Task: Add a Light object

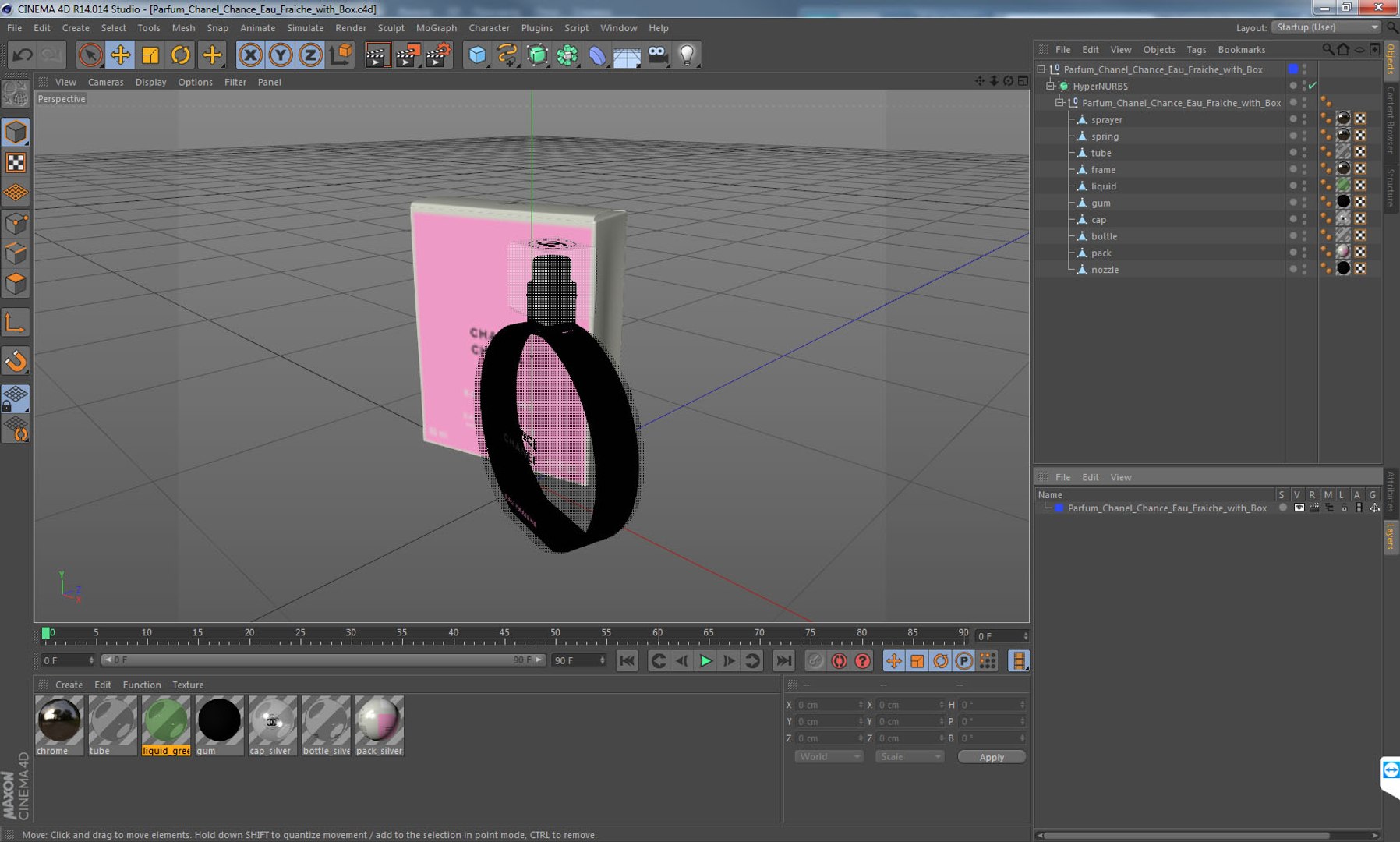Action: tap(688, 55)
